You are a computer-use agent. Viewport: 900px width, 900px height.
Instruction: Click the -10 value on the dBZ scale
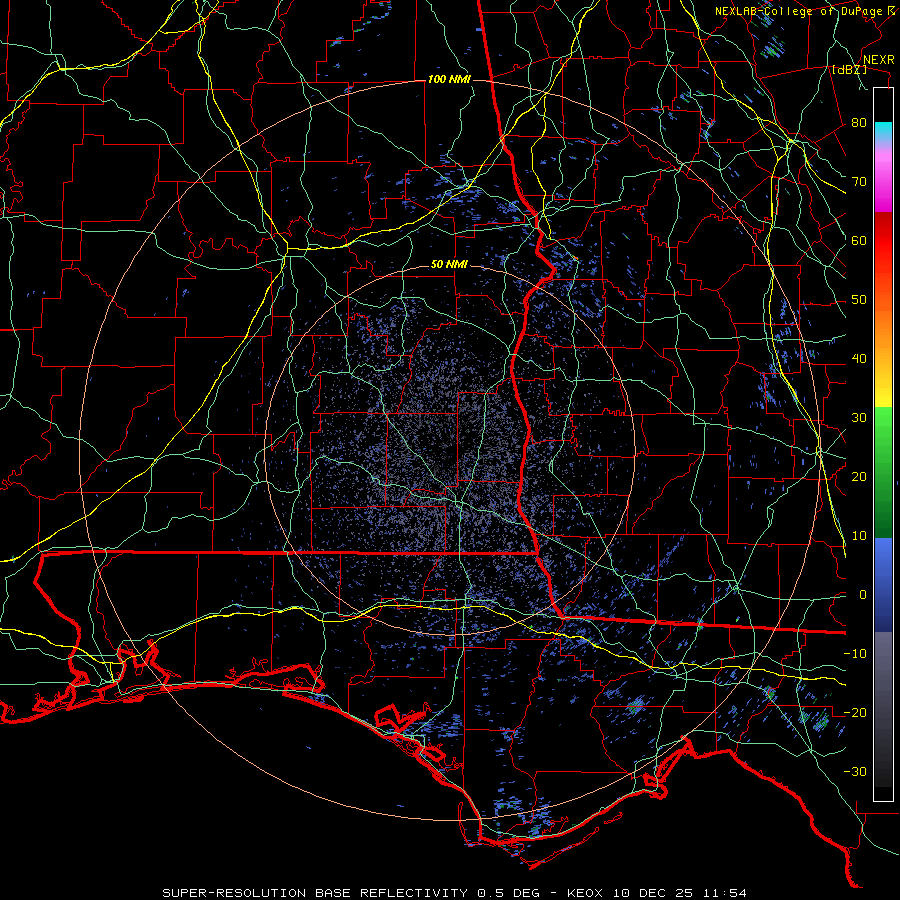point(855,654)
